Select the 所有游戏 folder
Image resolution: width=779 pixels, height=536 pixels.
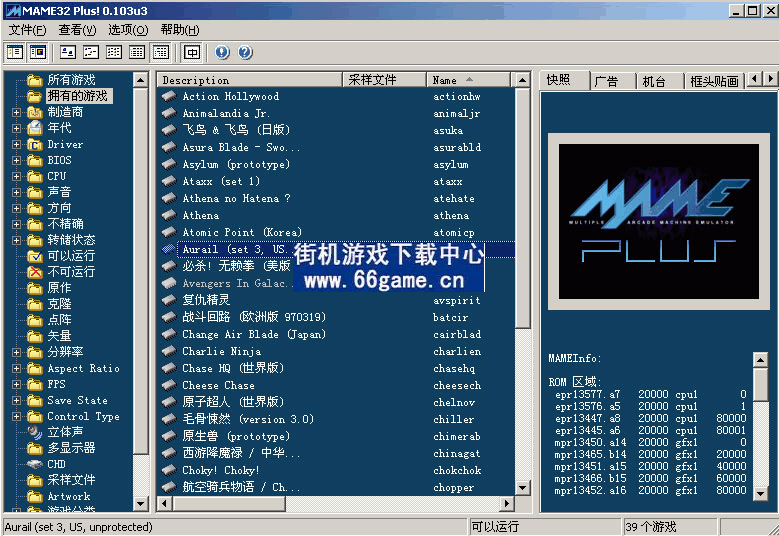(x=71, y=80)
